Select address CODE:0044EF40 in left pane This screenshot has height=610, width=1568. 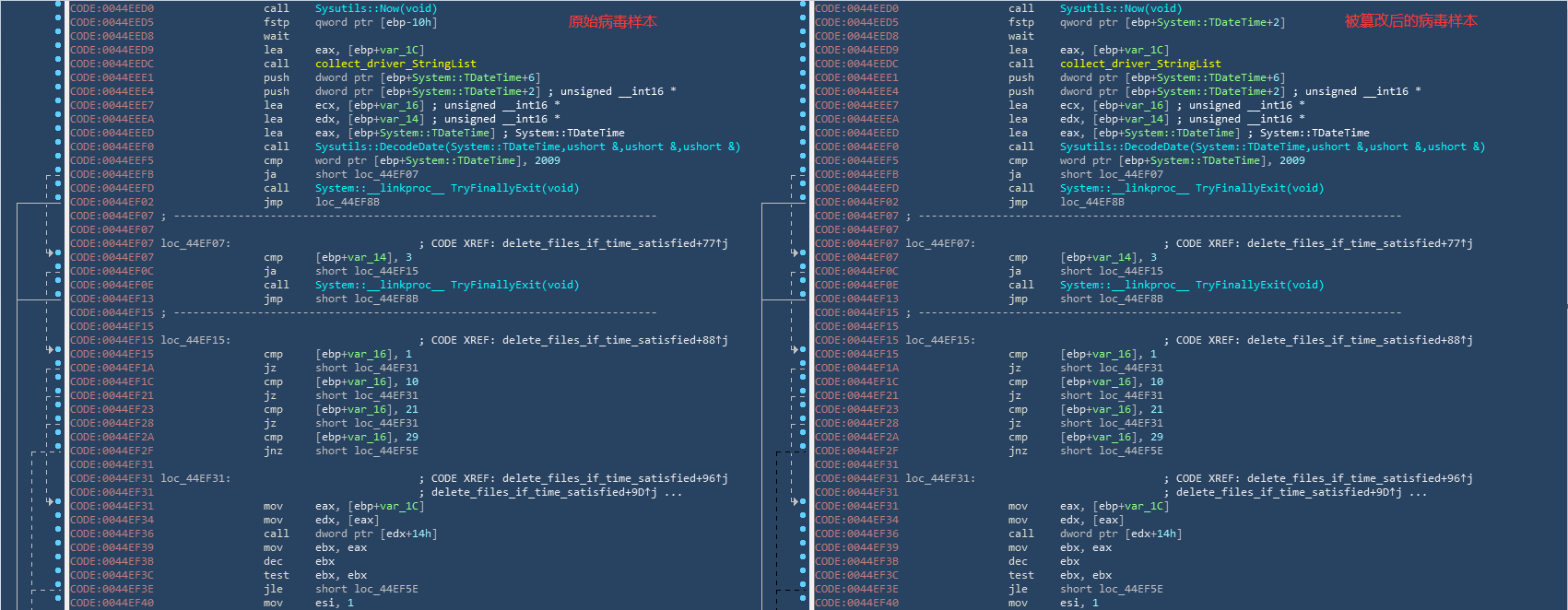[112, 603]
